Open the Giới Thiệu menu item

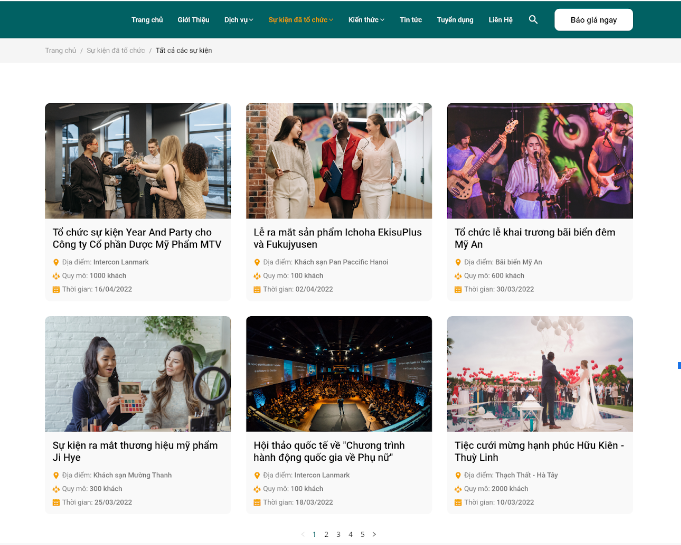(193, 19)
